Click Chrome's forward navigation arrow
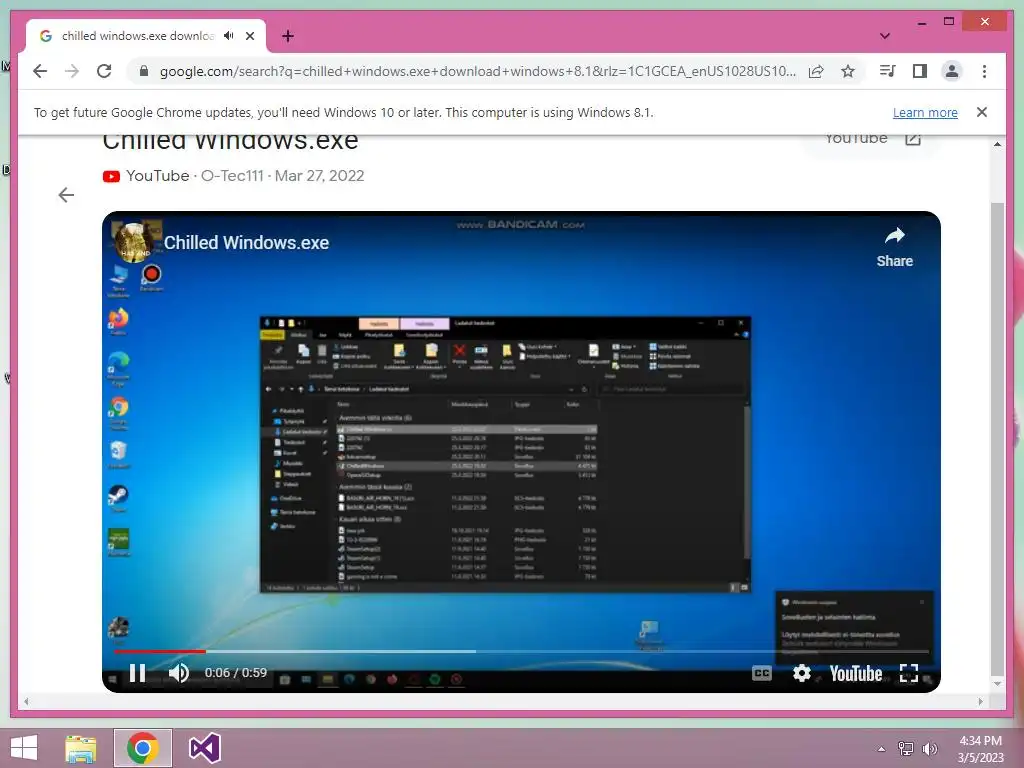 [x=72, y=71]
